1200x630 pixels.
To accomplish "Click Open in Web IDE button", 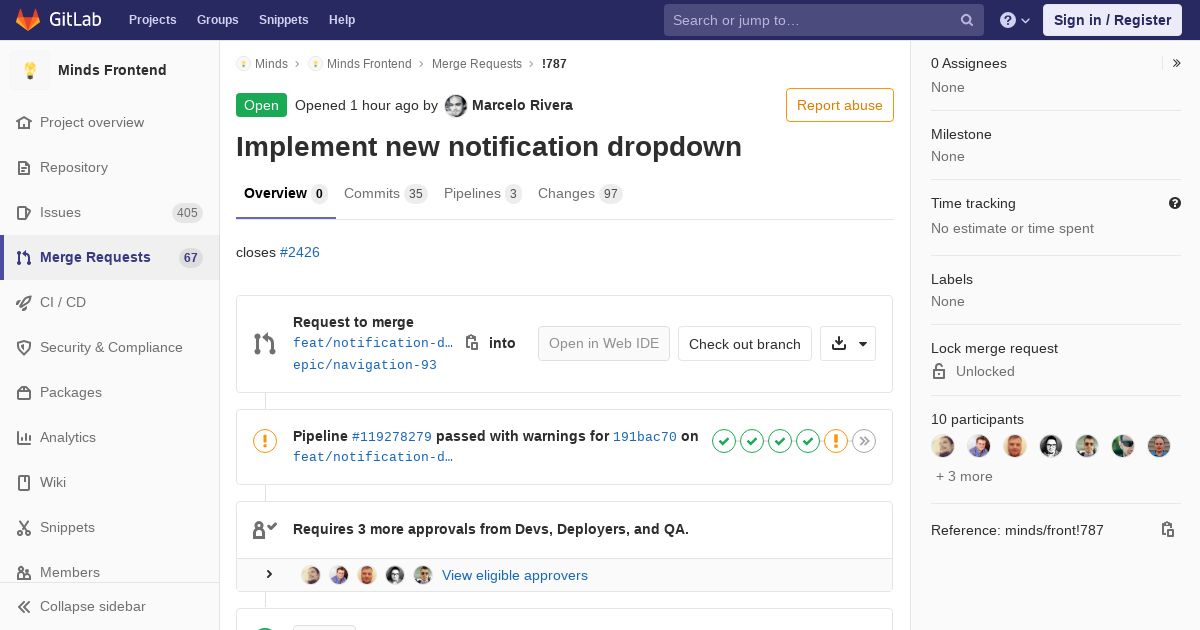I will pos(604,344).
